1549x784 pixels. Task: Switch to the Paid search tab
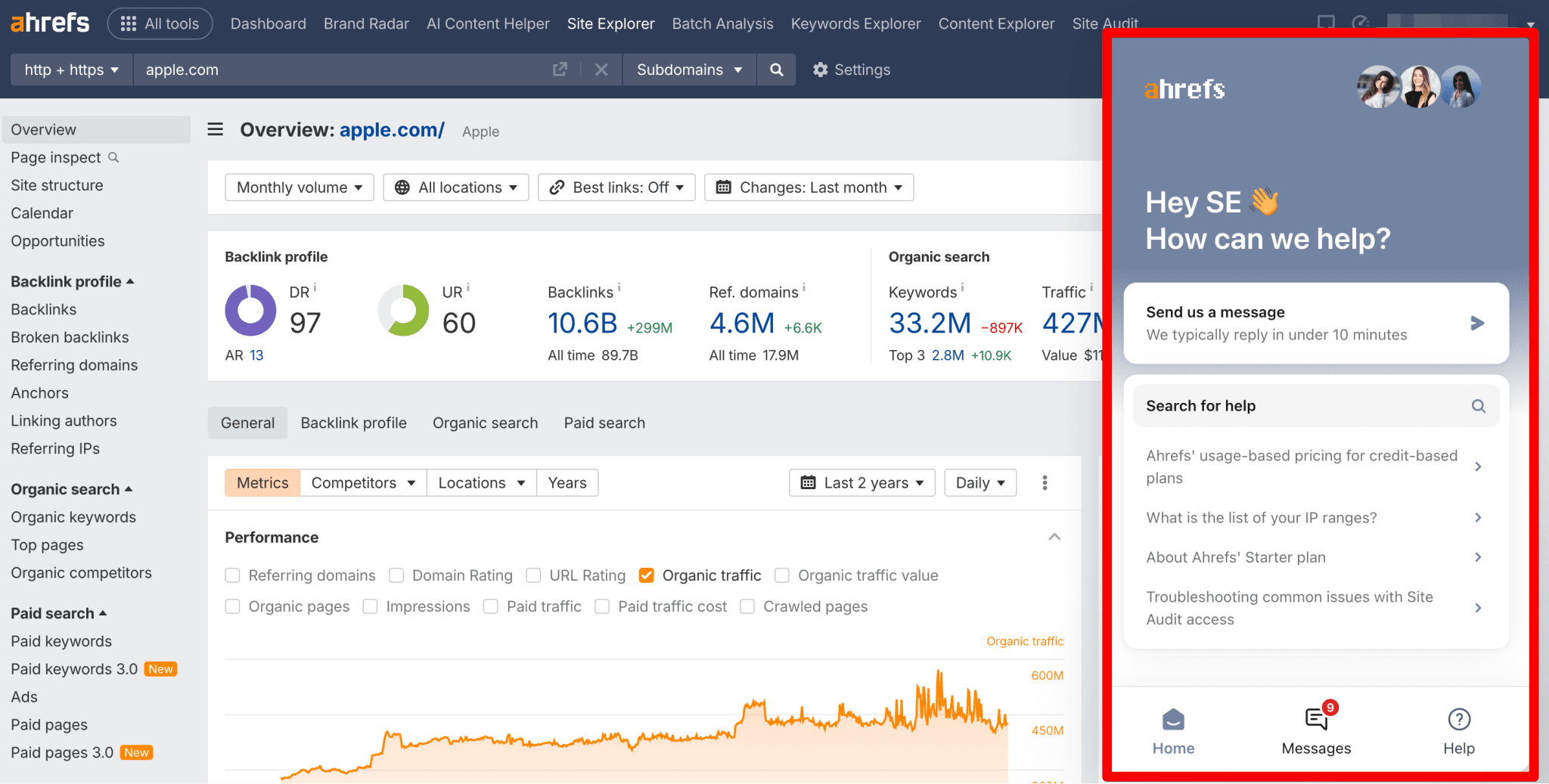point(604,423)
